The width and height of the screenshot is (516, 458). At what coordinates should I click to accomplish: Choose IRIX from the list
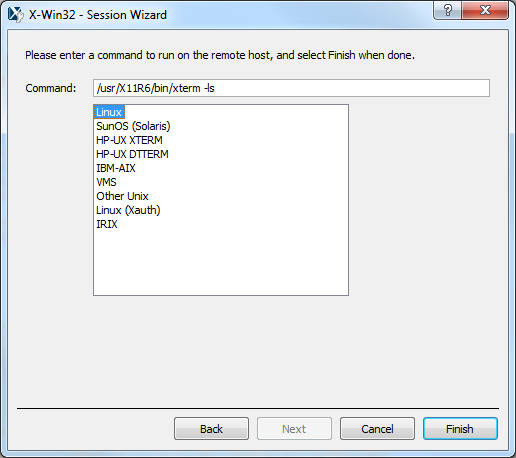click(107, 224)
